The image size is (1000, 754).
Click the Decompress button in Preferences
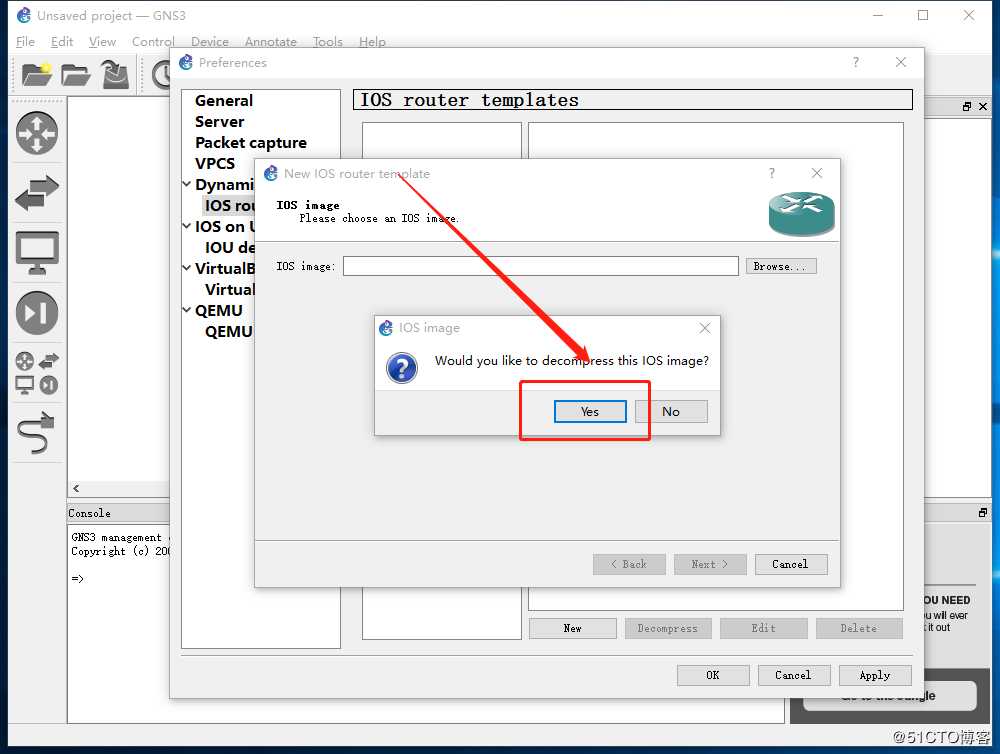[668, 628]
